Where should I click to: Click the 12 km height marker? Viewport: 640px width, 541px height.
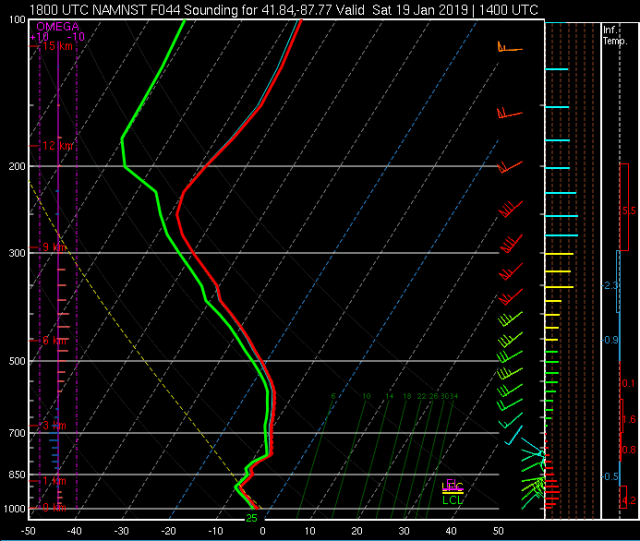point(55,146)
